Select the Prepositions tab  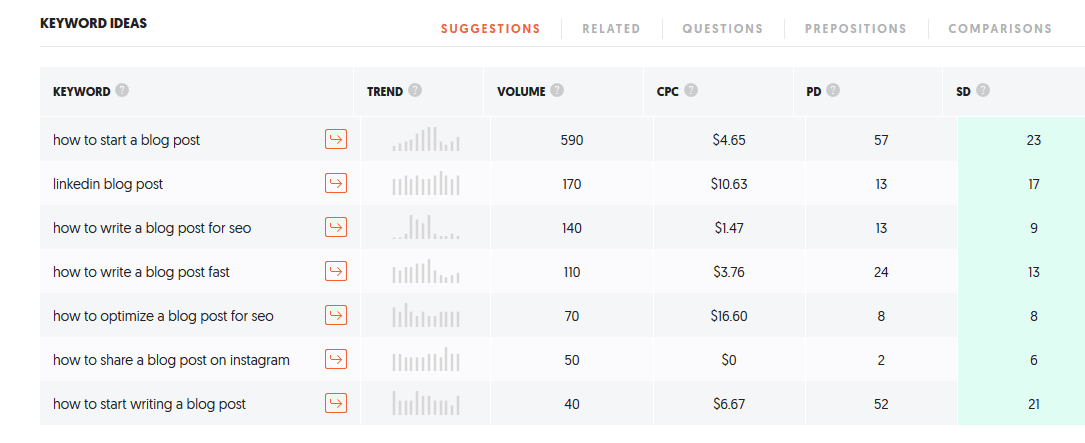tap(855, 29)
